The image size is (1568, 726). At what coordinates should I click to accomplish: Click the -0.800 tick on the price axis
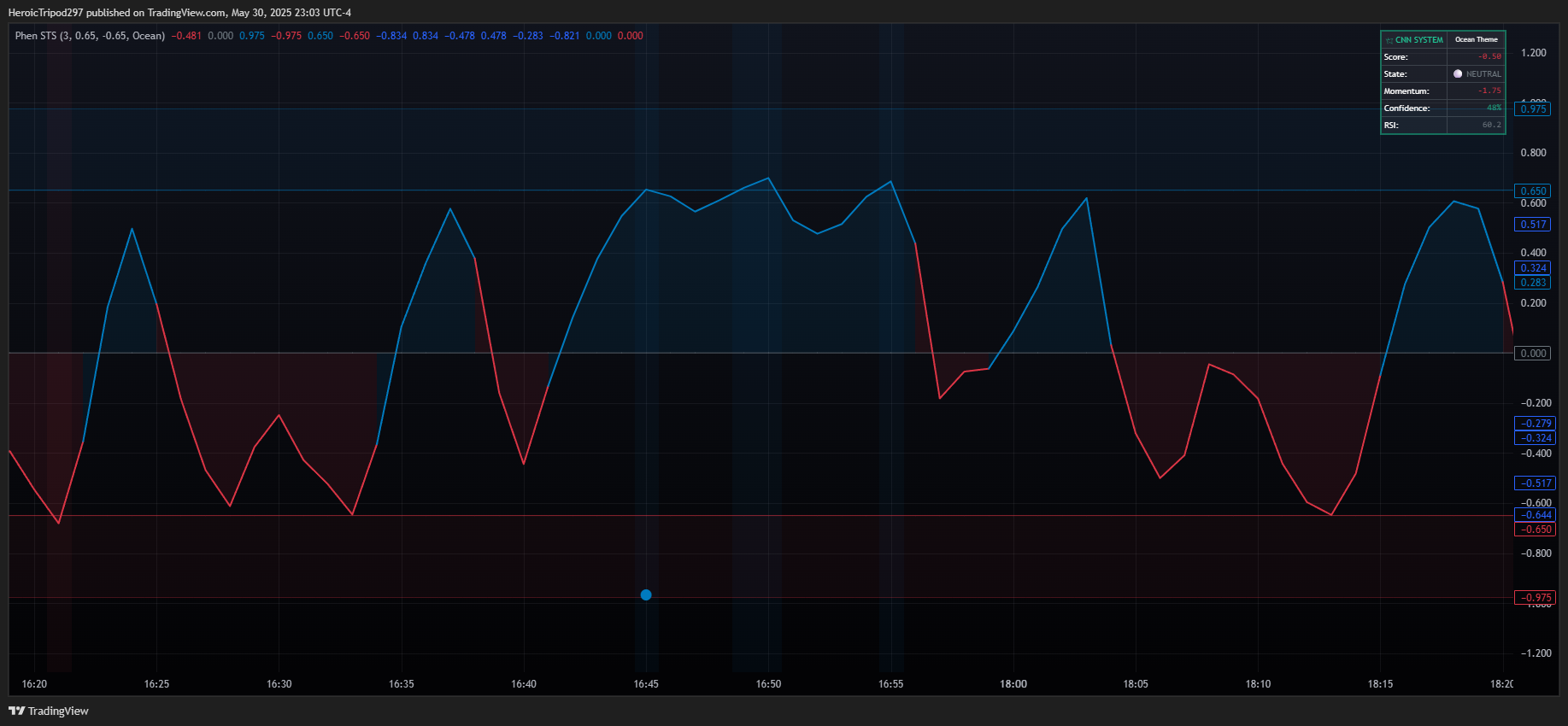(1536, 553)
